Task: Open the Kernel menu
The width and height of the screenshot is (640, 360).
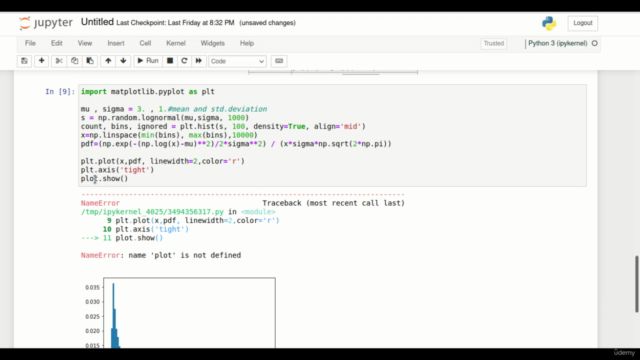Action: click(x=176, y=43)
